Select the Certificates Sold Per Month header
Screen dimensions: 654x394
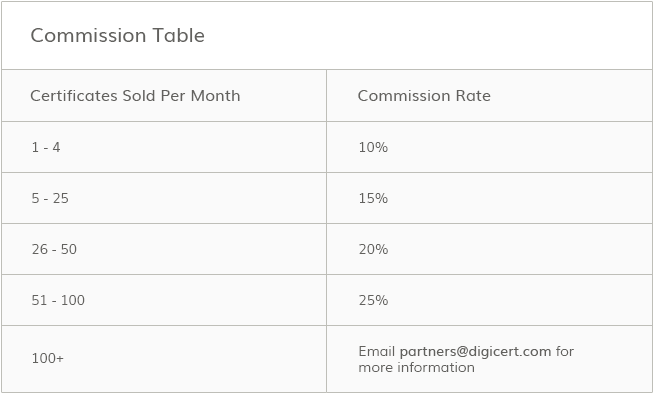135,95
